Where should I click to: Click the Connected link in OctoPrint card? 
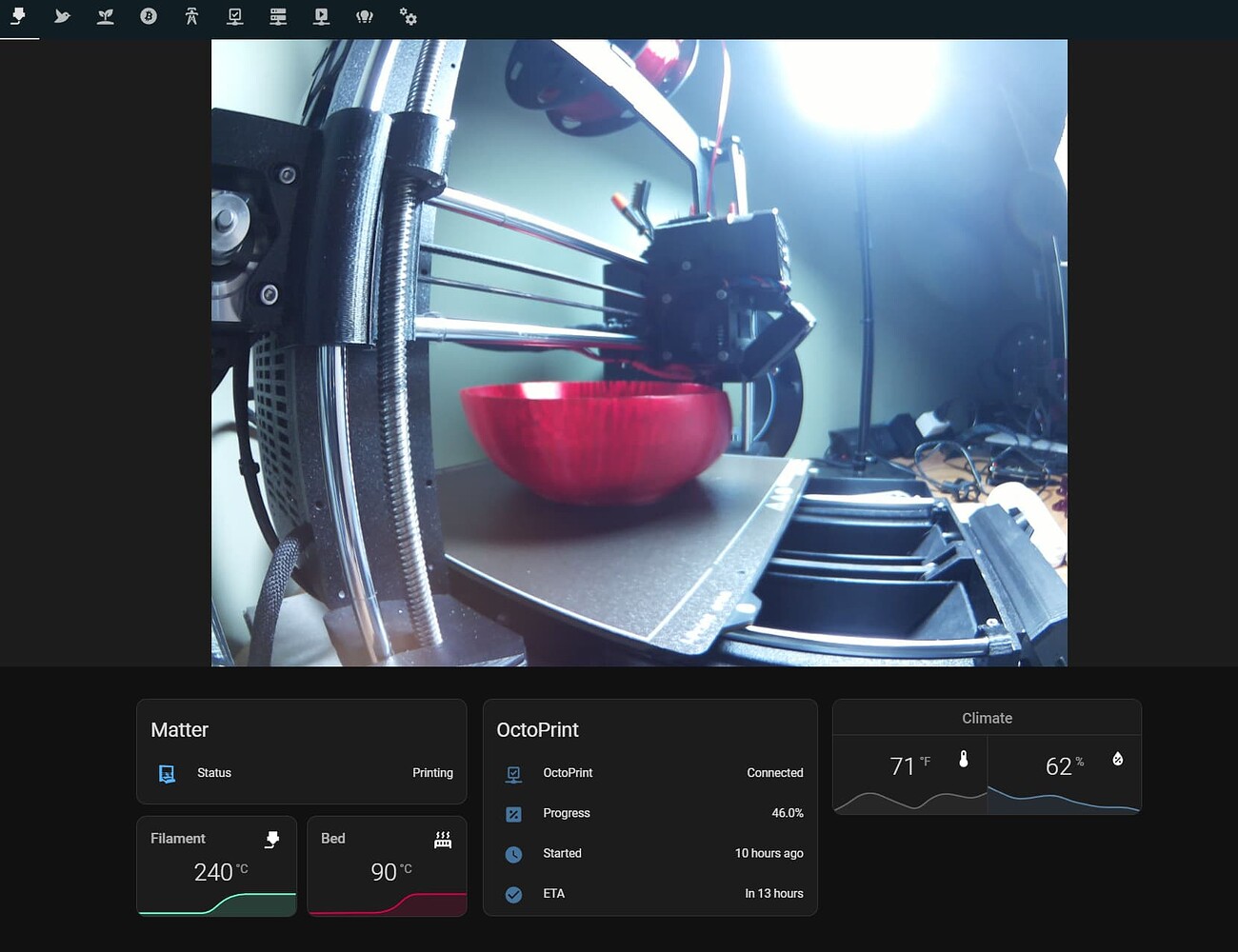pos(774,773)
